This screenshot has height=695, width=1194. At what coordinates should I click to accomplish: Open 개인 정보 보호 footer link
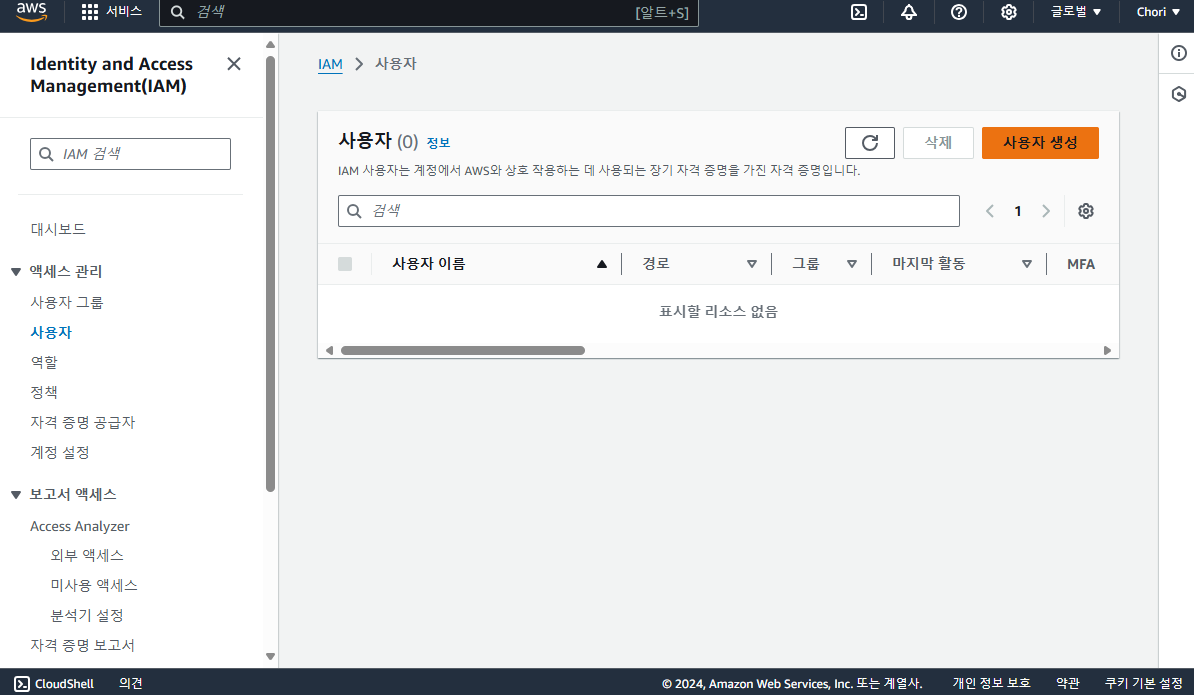click(x=991, y=684)
